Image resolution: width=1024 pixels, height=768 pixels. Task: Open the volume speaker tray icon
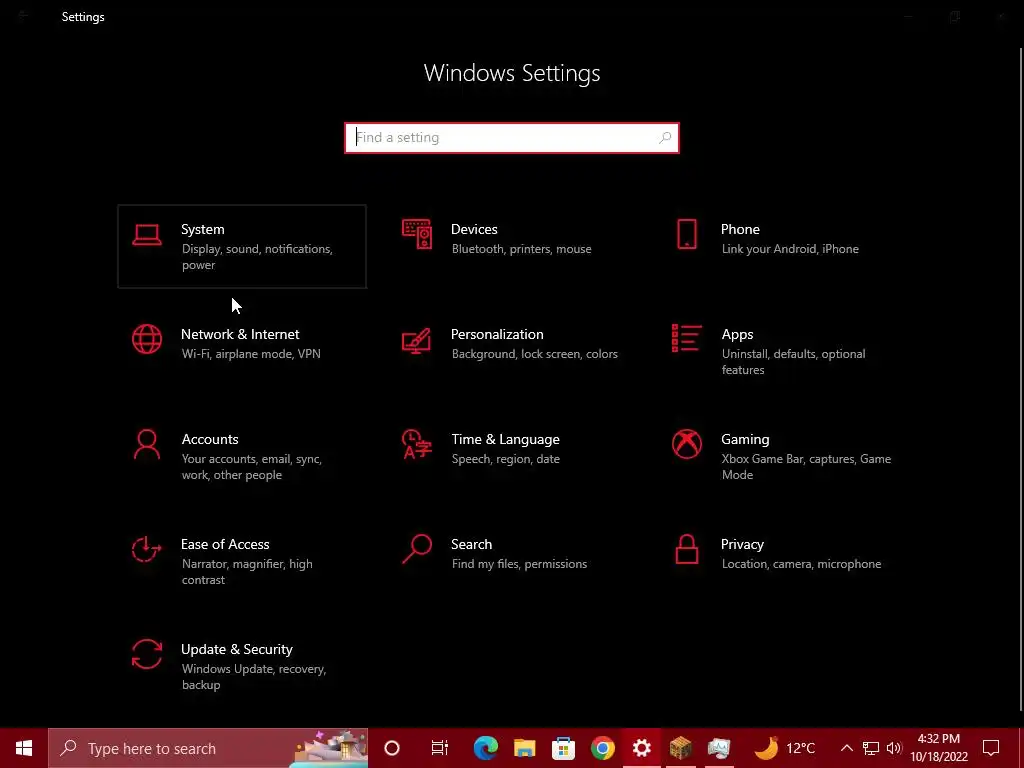(x=894, y=748)
